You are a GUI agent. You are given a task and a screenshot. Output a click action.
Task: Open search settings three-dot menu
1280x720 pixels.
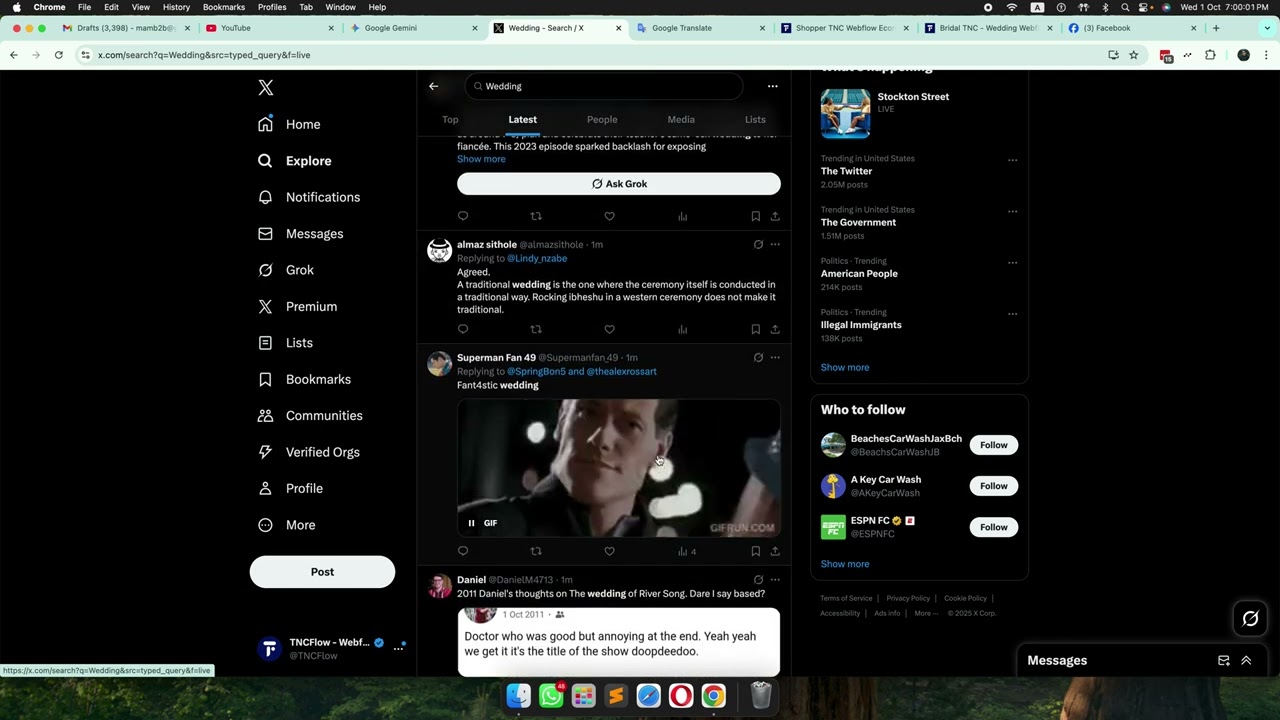[772, 86]
